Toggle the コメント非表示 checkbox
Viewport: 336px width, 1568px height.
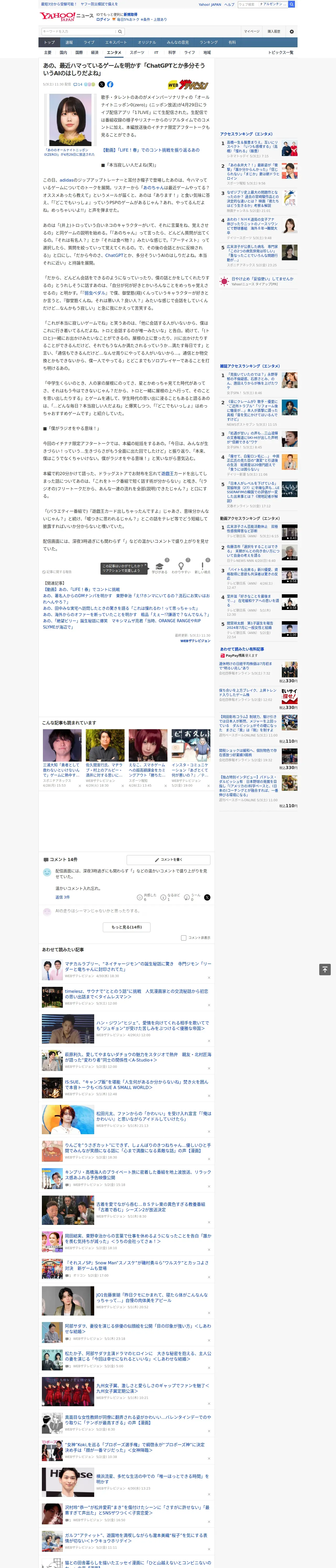point(183,937)
